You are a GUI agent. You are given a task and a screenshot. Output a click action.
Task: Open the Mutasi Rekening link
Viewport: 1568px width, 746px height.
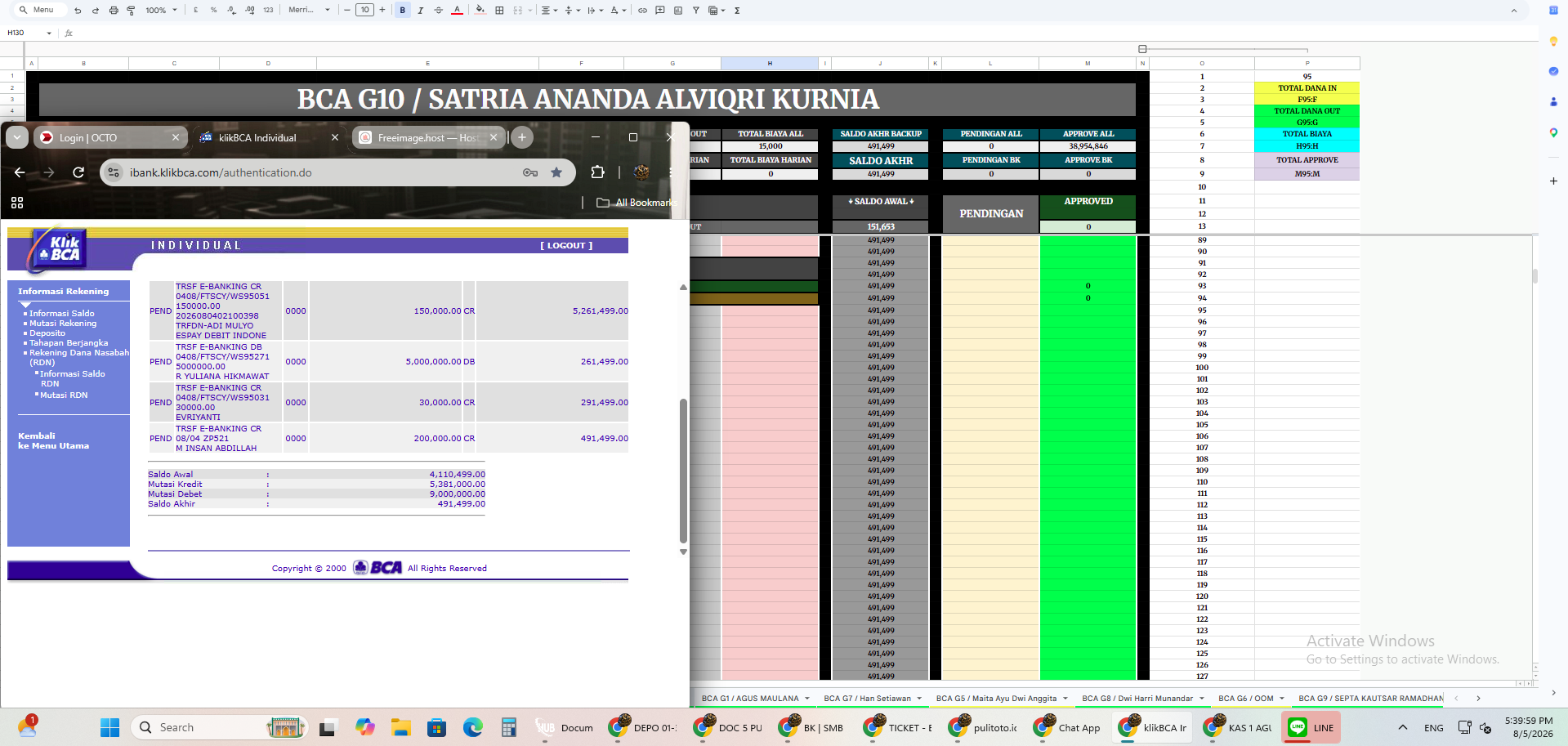(x=63, y=324)
